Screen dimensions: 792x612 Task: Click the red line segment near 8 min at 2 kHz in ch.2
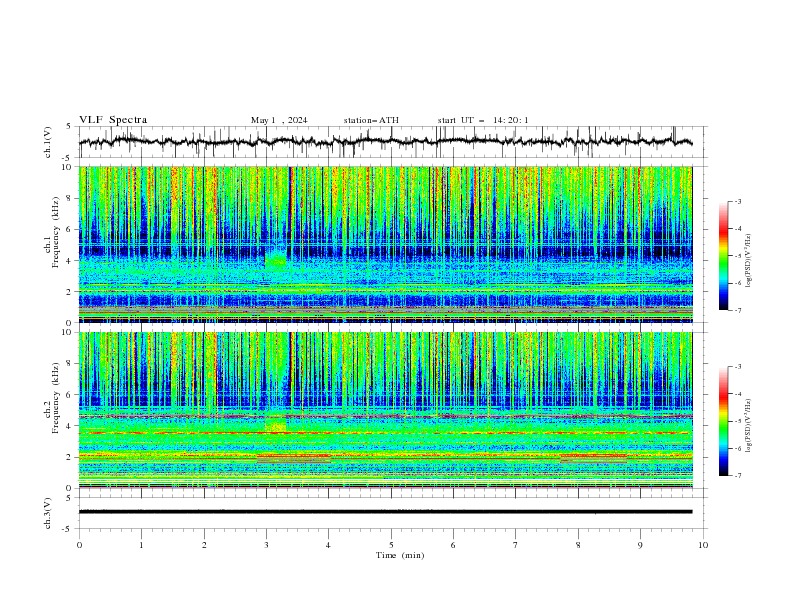(593, 456)
